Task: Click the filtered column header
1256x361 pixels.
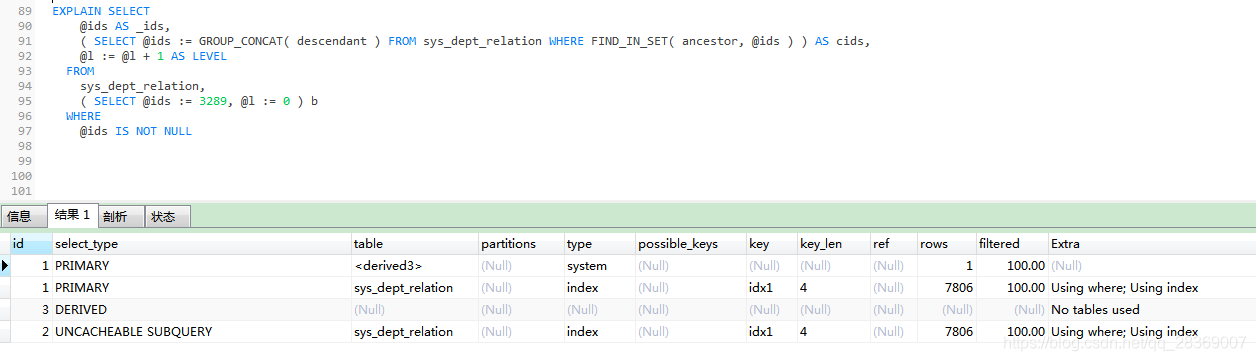Action: coord(1012,244)
